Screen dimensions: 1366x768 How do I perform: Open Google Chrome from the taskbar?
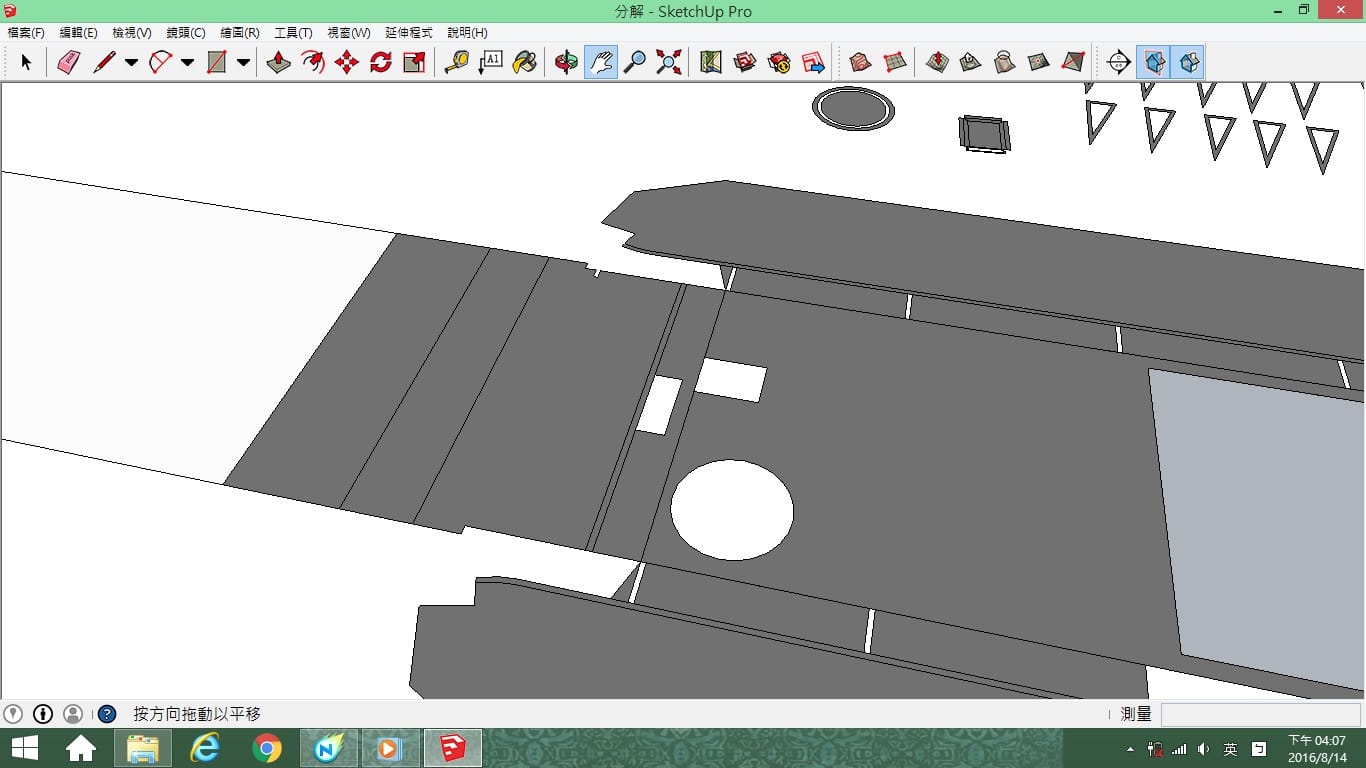[266, 747]
